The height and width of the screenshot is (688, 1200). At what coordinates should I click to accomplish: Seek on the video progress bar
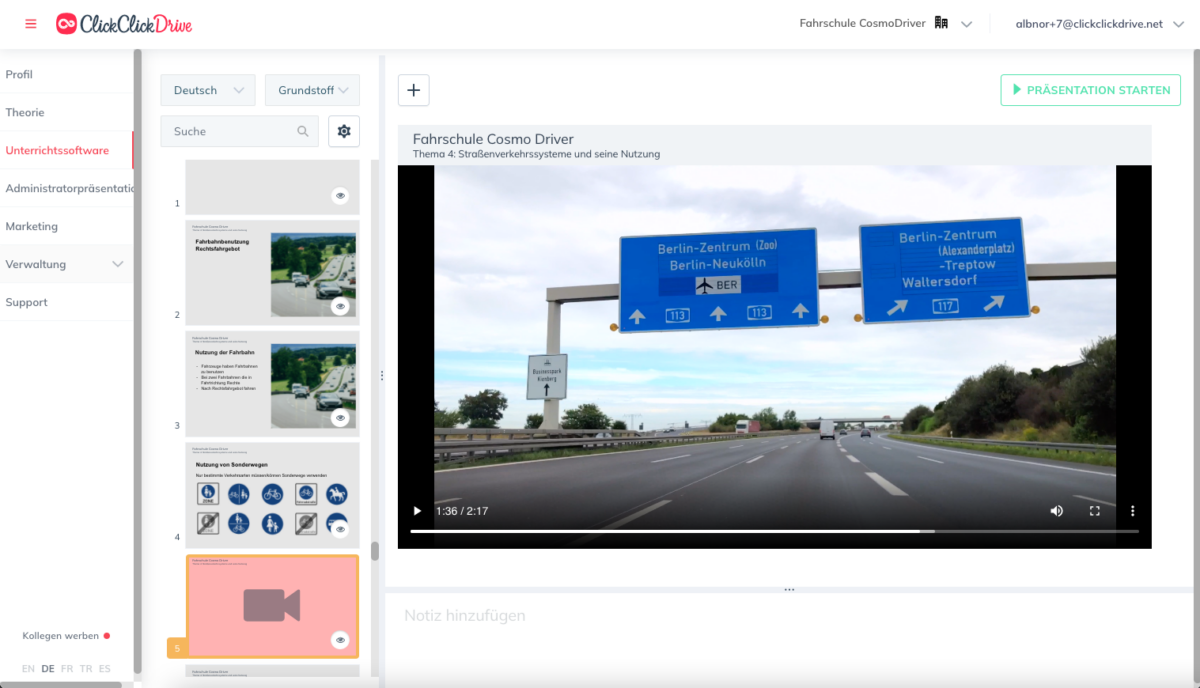pyautogui.click(x=774, y=531)
